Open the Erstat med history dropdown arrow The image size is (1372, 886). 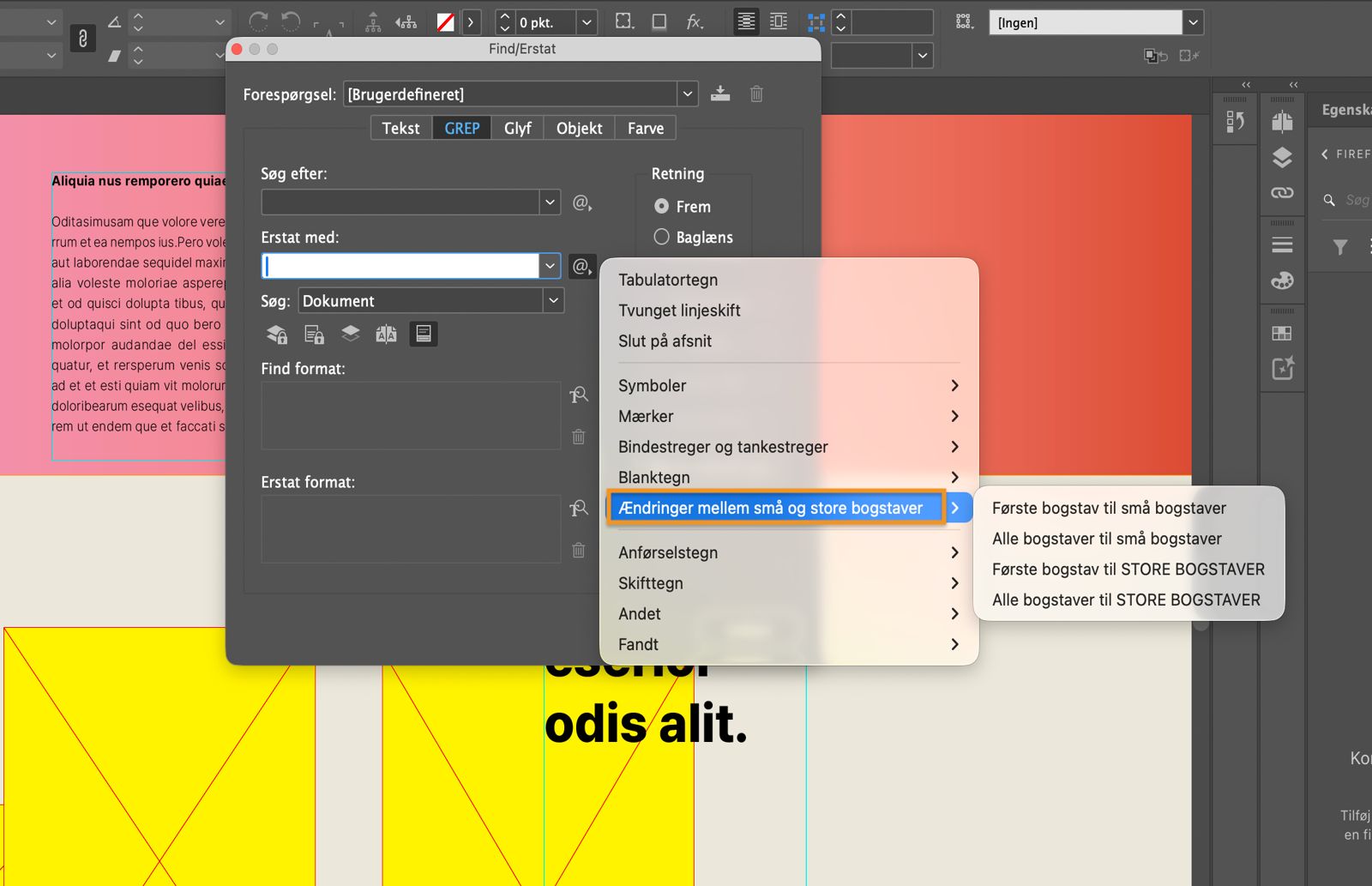pyautogui.click(x=550, y=266)
